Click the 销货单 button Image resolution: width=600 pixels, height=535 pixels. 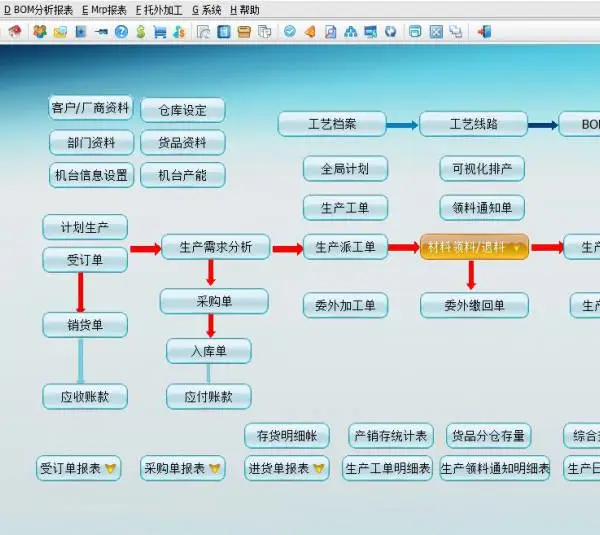85,325
